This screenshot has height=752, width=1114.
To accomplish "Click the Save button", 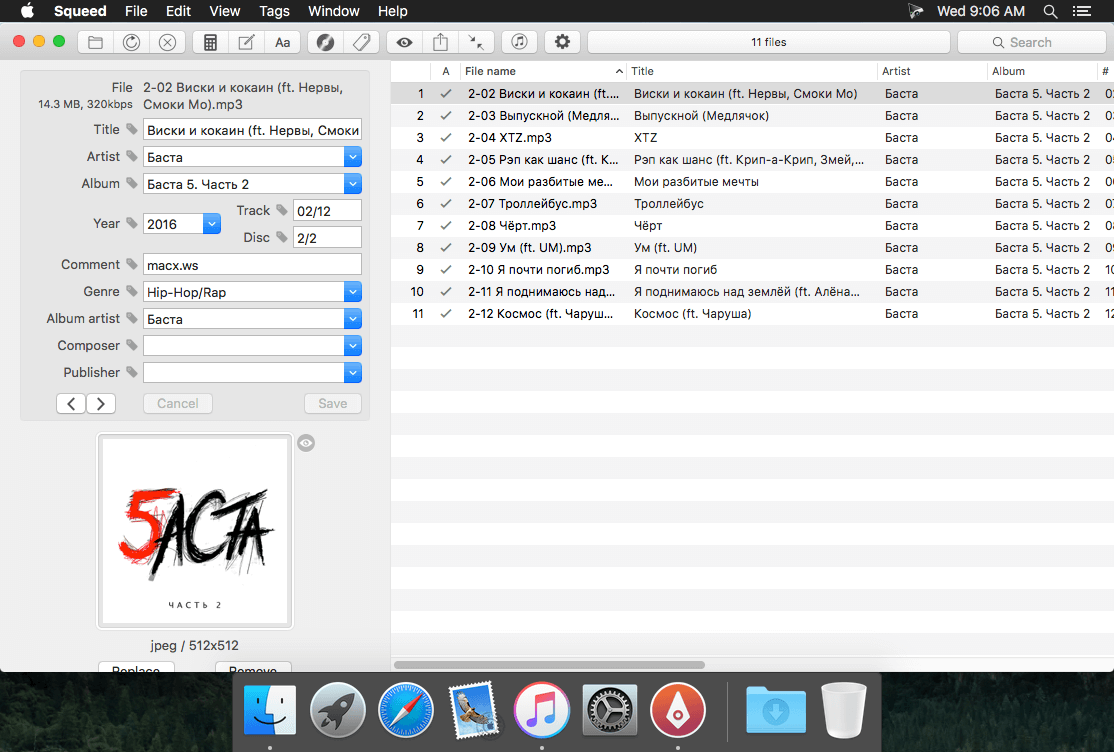I will pos(332,404).
